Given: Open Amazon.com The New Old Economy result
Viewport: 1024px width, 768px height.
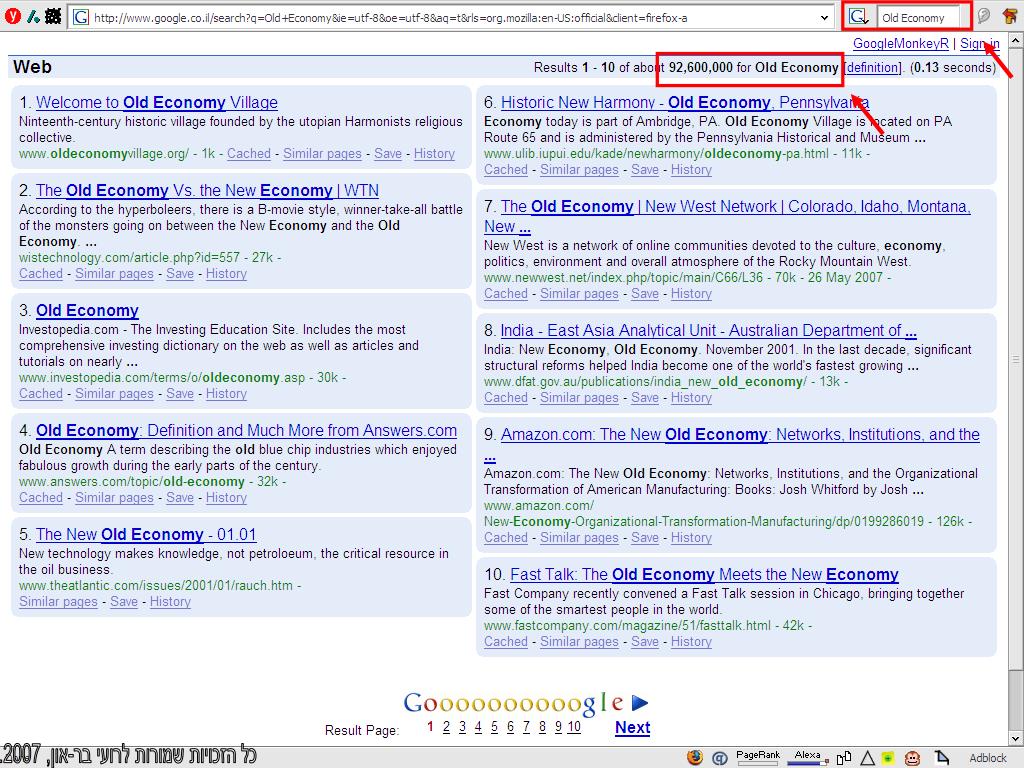Looking at the screenshot, I should tap(740, 435).
